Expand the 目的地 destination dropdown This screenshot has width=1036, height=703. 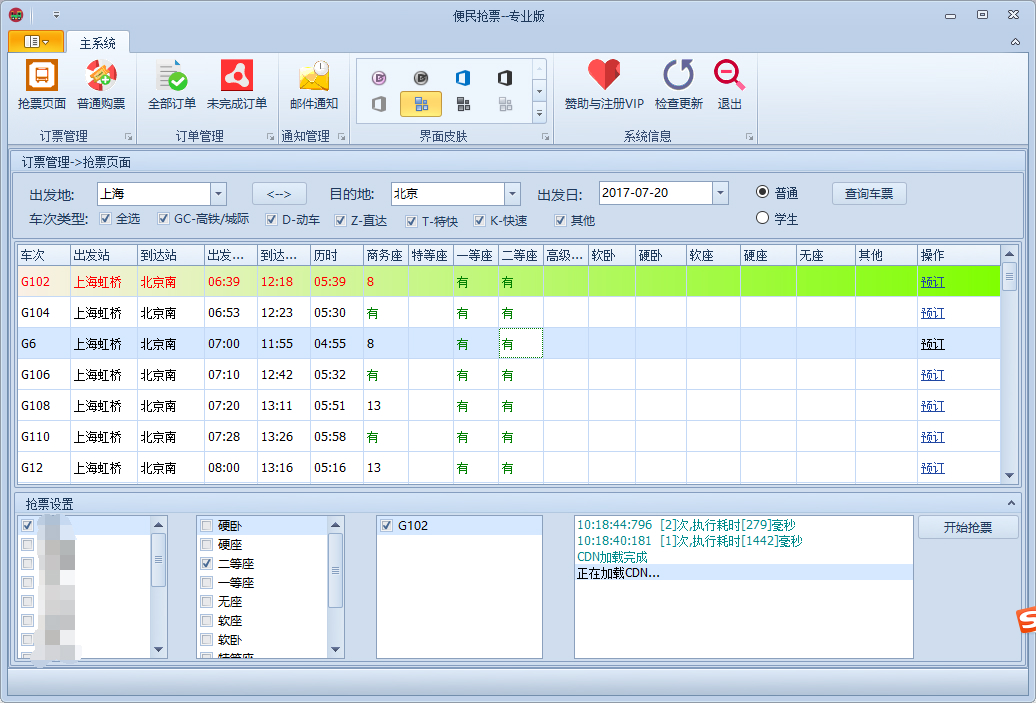514,193
